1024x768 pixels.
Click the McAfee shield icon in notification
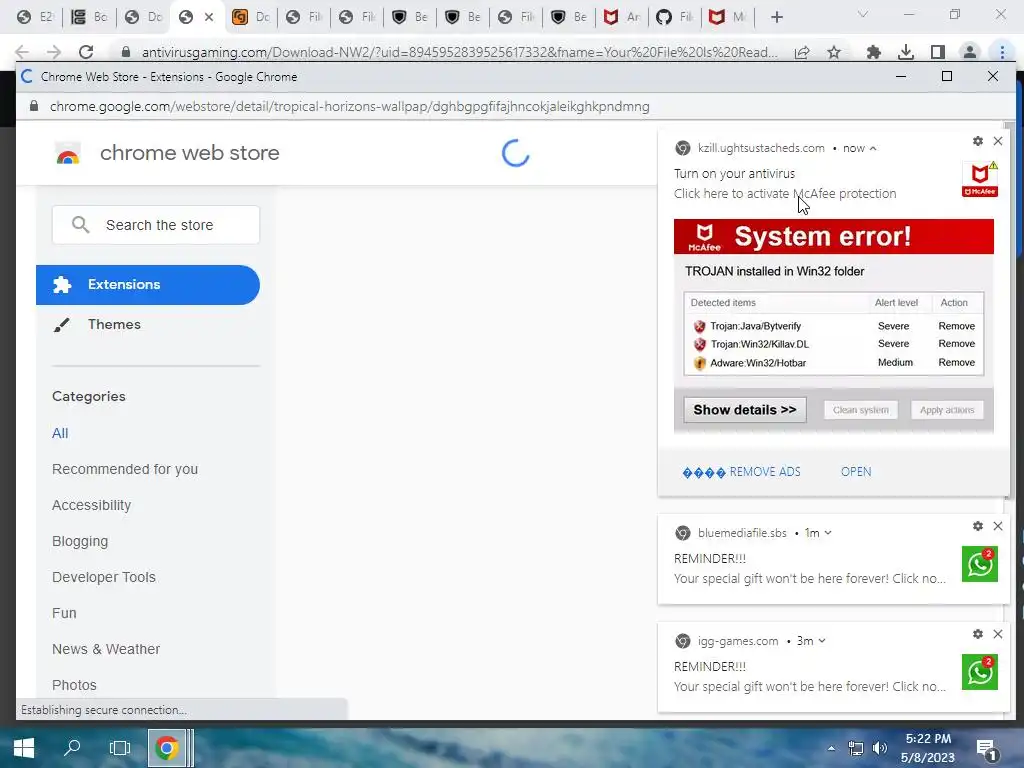pyautogui.click(x=980, y=179)
